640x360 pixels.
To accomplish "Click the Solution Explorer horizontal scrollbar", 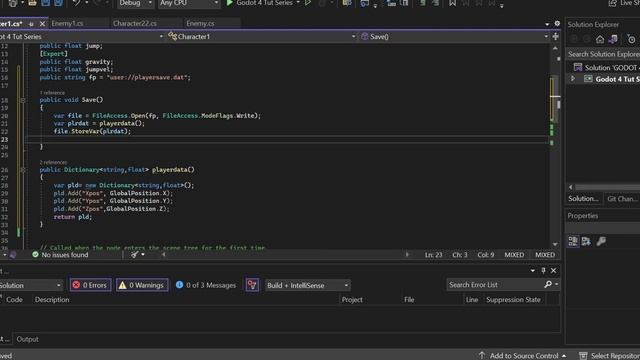I will (607, 187).
